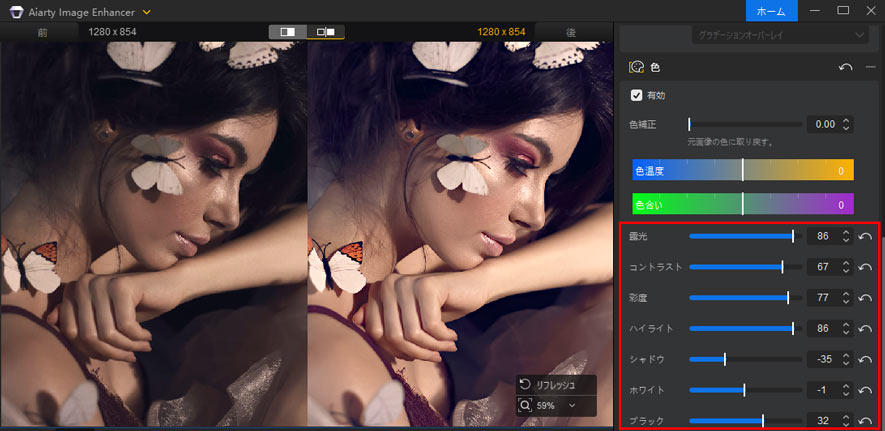Reset the ホワイト setting

865,390
